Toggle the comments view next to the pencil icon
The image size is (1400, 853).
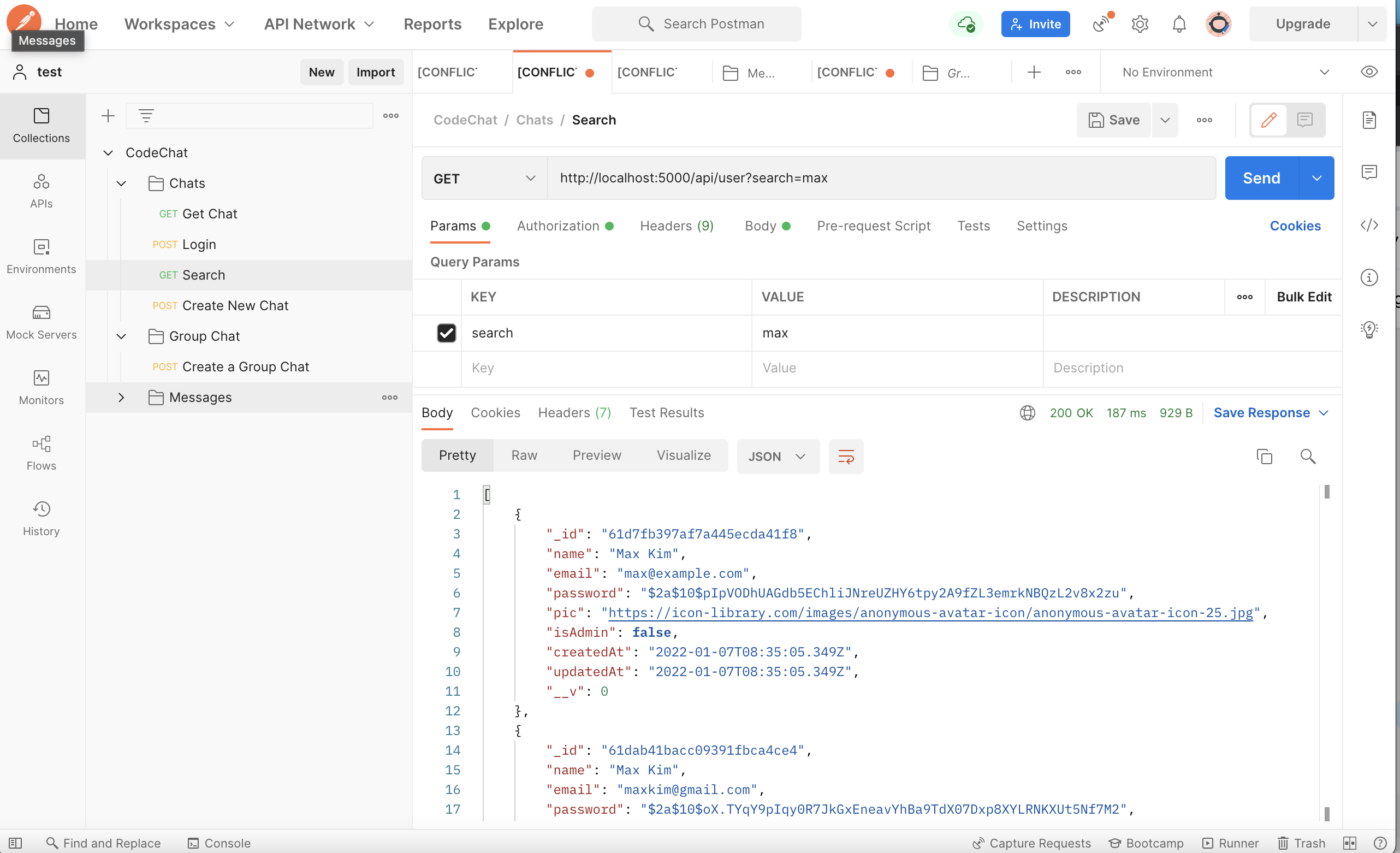pos(1304,120)
